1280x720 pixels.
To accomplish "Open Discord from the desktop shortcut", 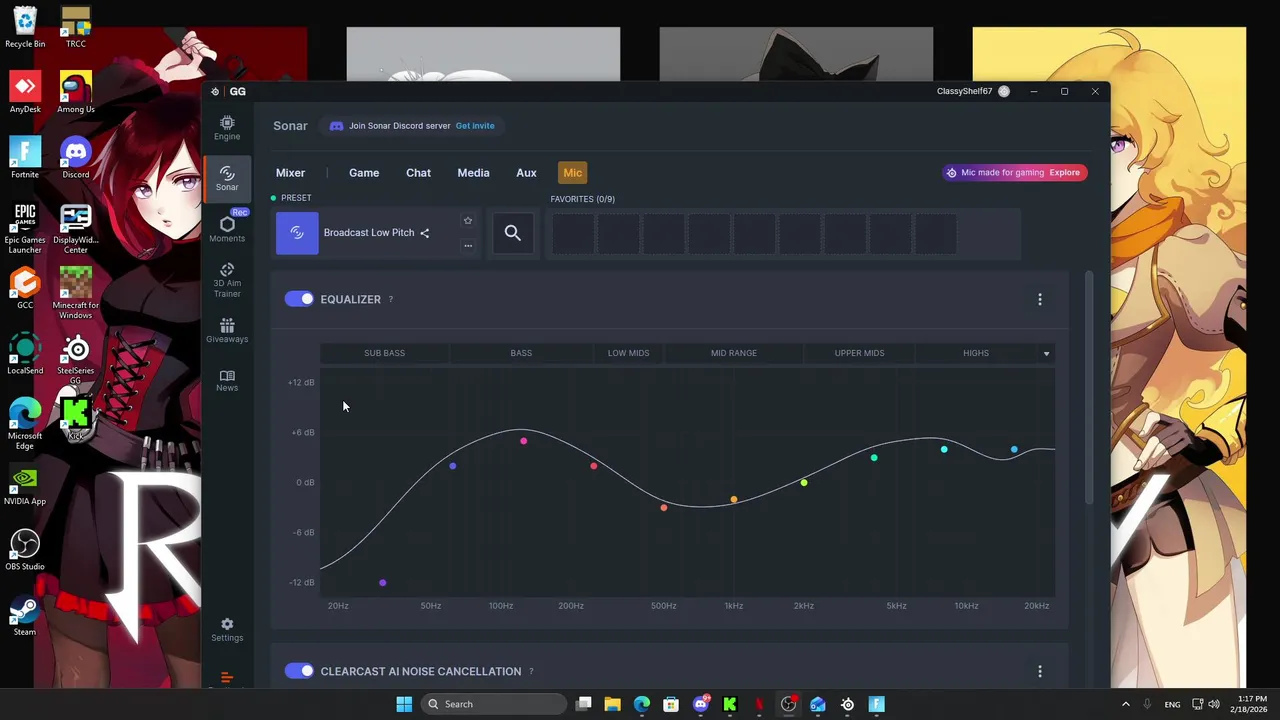I will 75,158.
